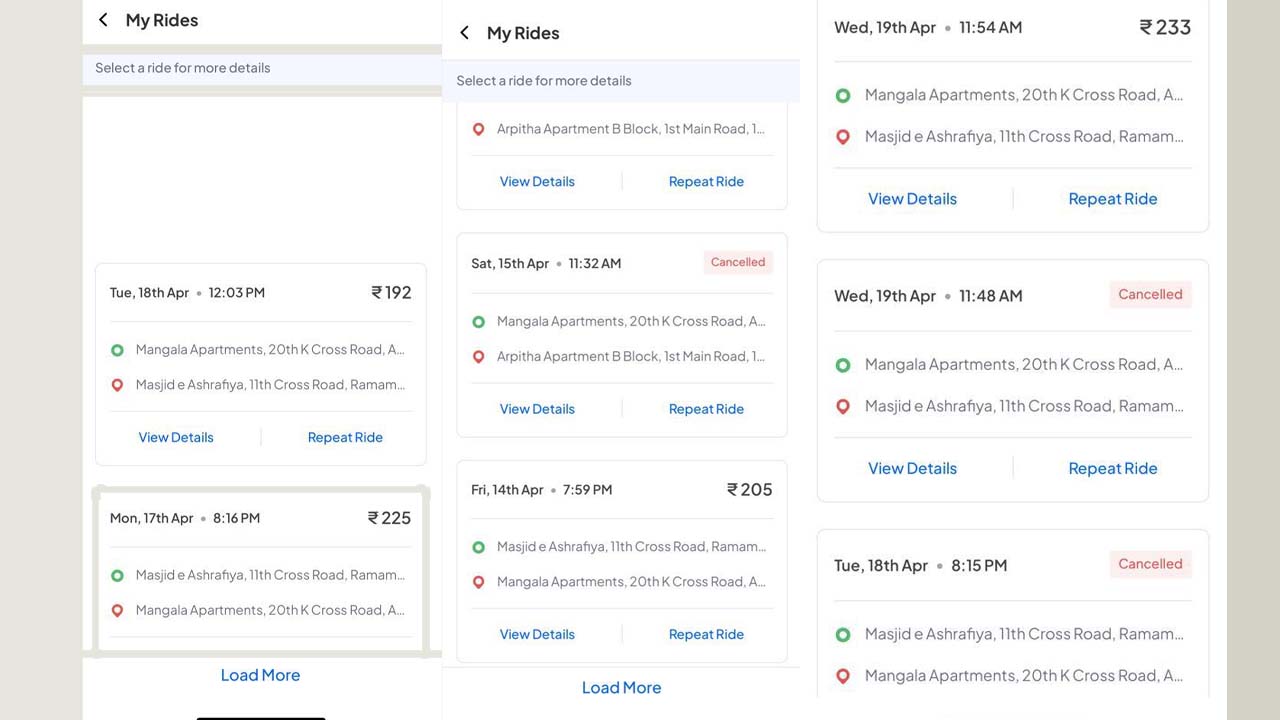Tap green pickup icon on 8:15 PM ride
Image resolution: width=1280 pixels, height=720 pixels.
pyautogui.click(x=843, y=634)
